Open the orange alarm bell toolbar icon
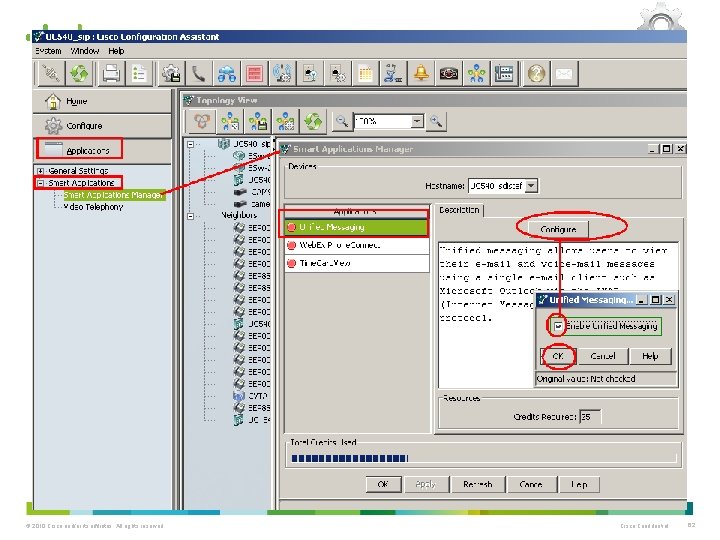This screenshot has width=720, height=540. click(421, 73)
